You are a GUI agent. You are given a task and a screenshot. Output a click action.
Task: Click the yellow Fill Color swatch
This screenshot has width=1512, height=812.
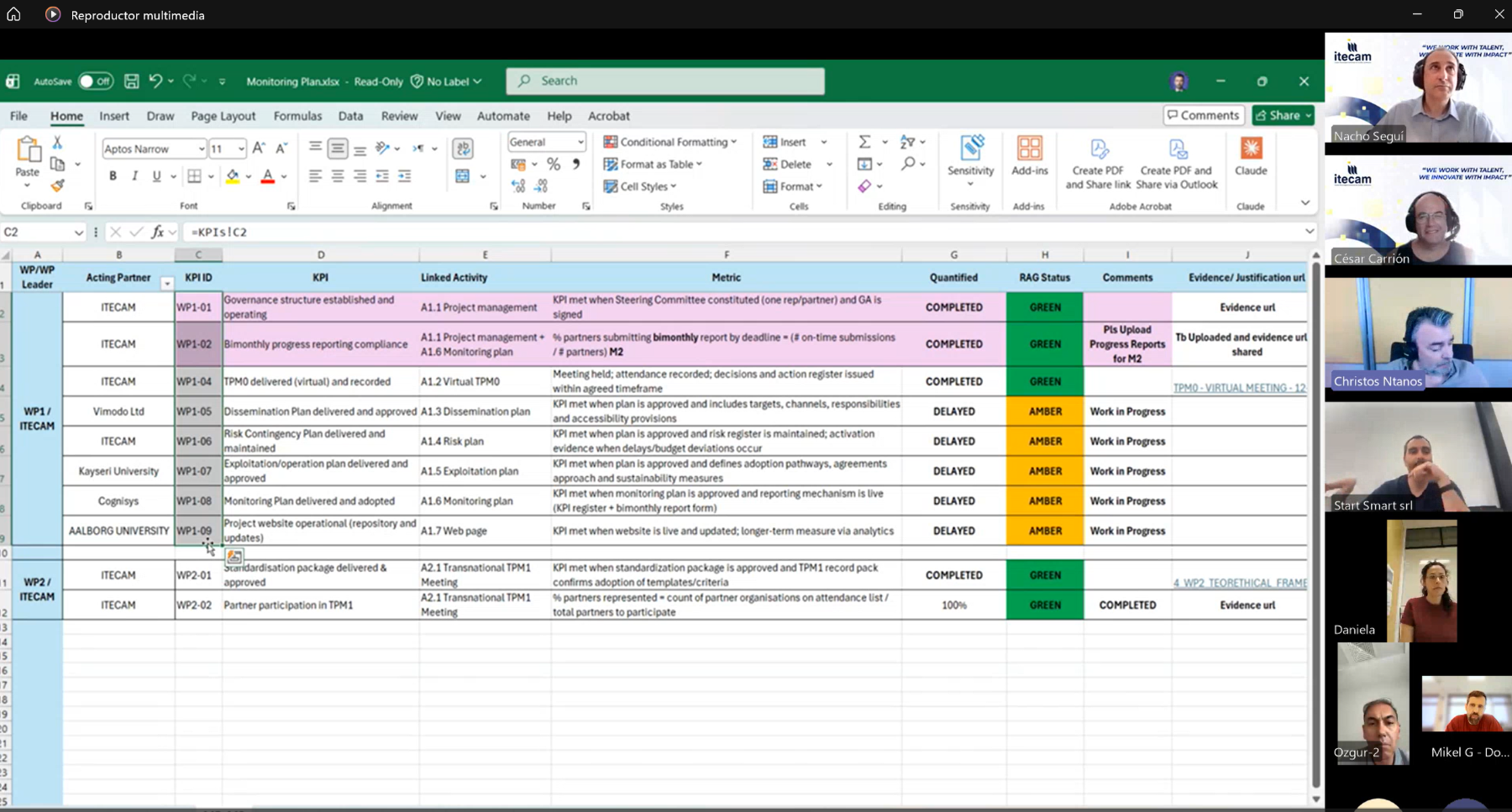(233, 176)
